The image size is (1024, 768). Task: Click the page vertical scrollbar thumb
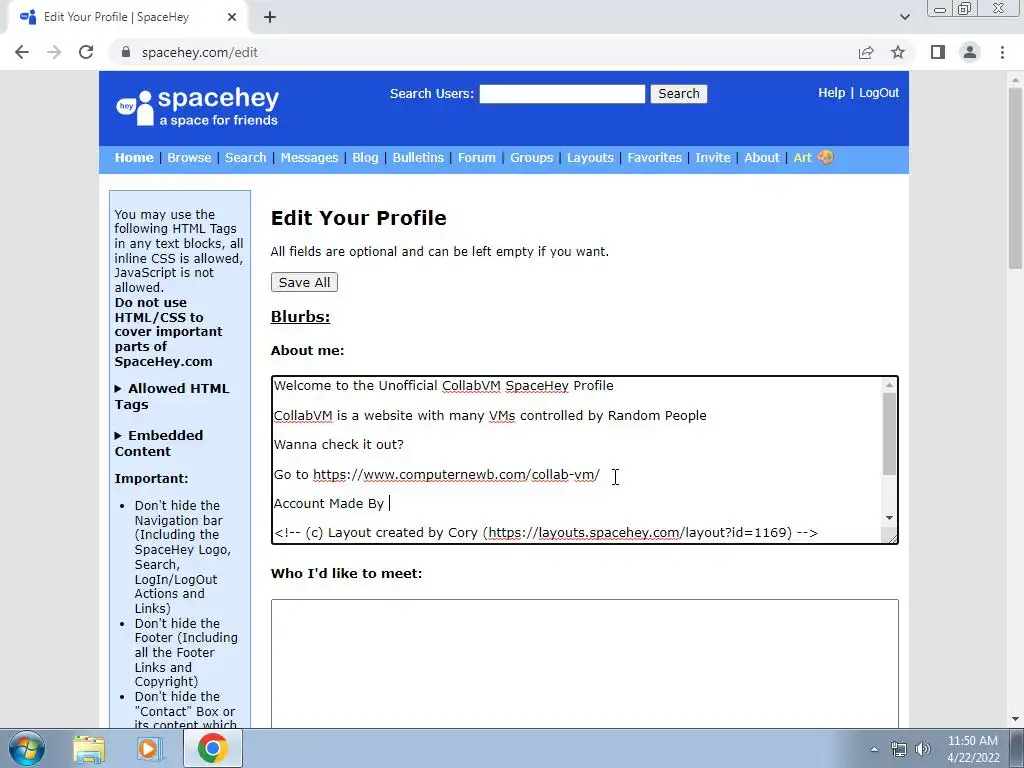pos(1014,178)
